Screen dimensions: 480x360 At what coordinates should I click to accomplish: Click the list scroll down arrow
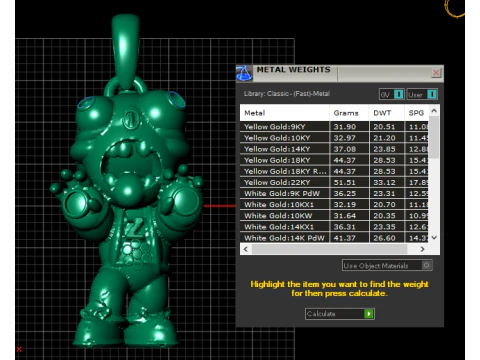click(x=434, y=238)
